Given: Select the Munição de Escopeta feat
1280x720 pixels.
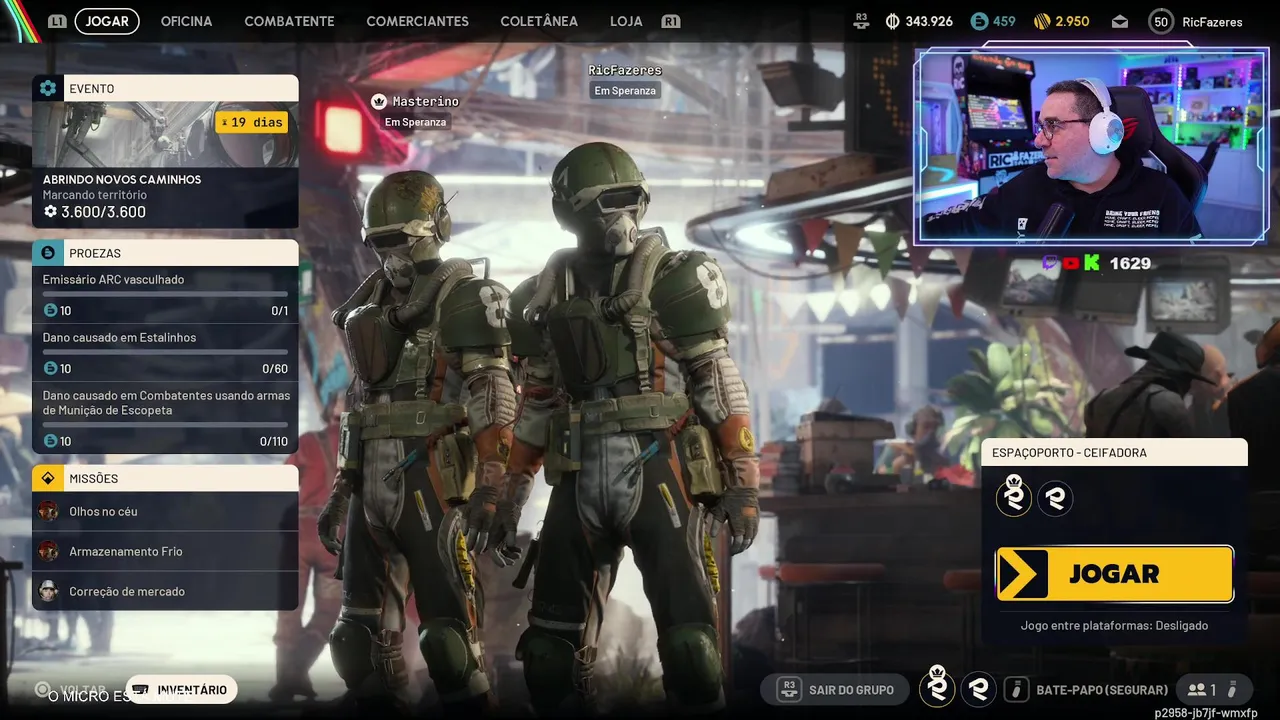Looking at the screenshot, I should (x=165, y=418).
